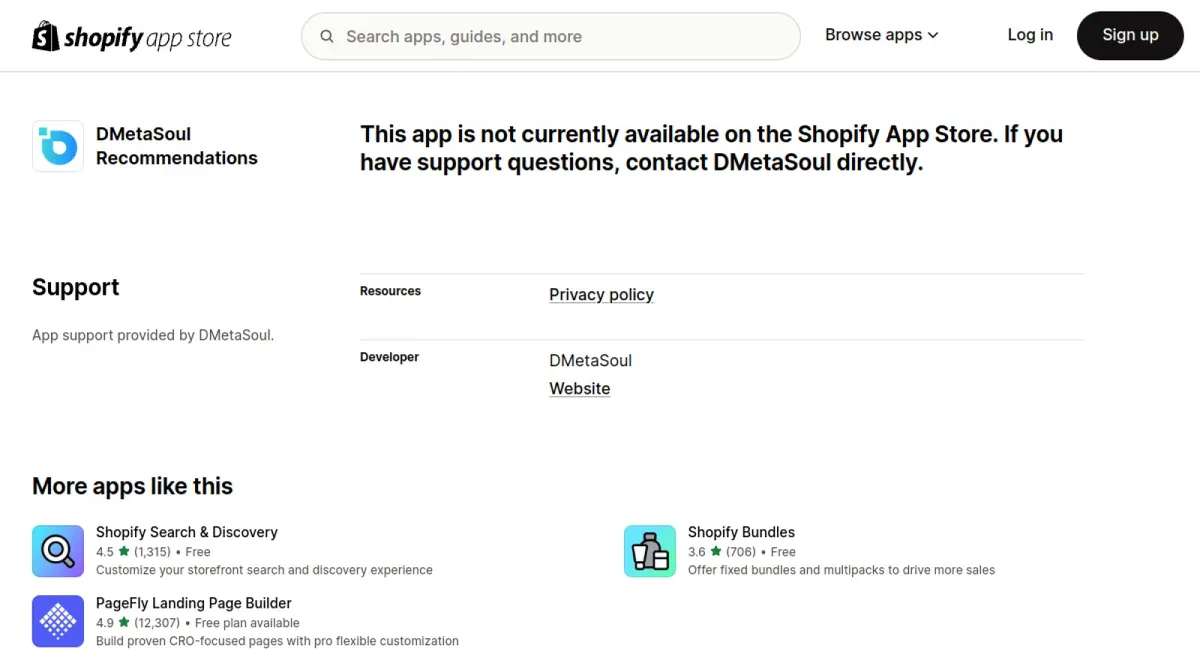Open the Privacy policy link
The height and width of the screenshot is (650, 1200).
coord(601,295)
